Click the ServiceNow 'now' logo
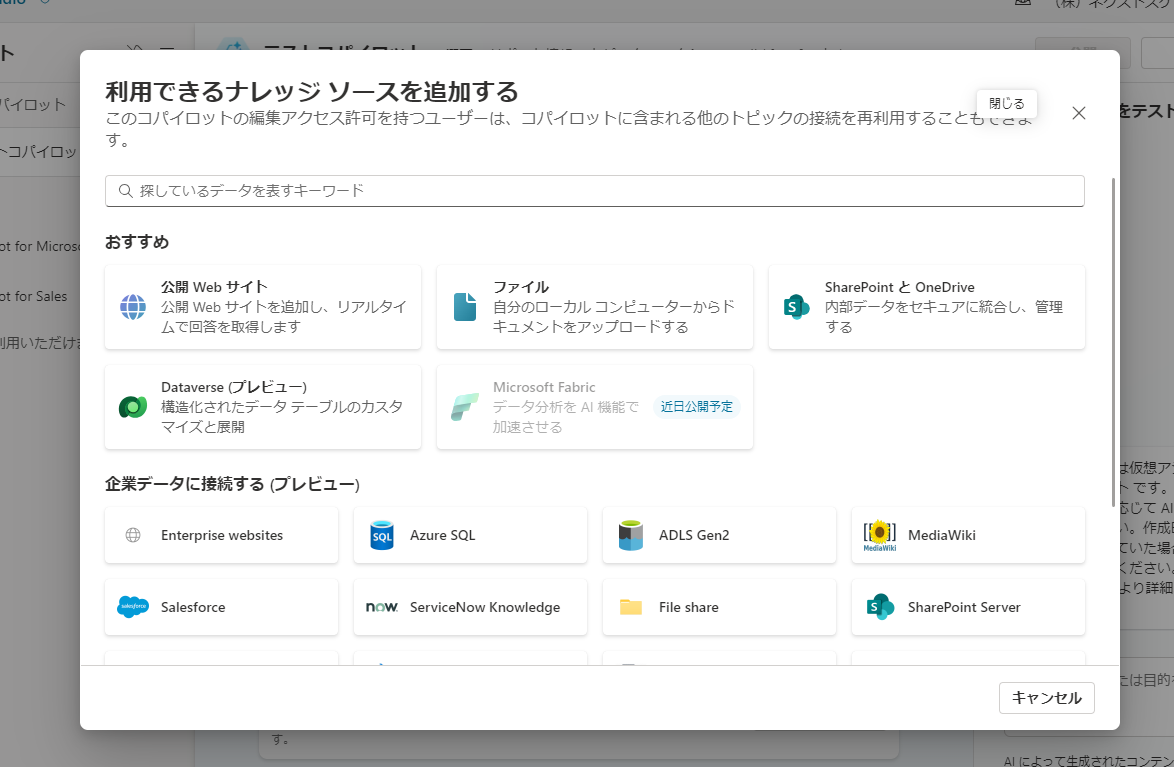1174x767 pixels. click(x=382, y=607)
